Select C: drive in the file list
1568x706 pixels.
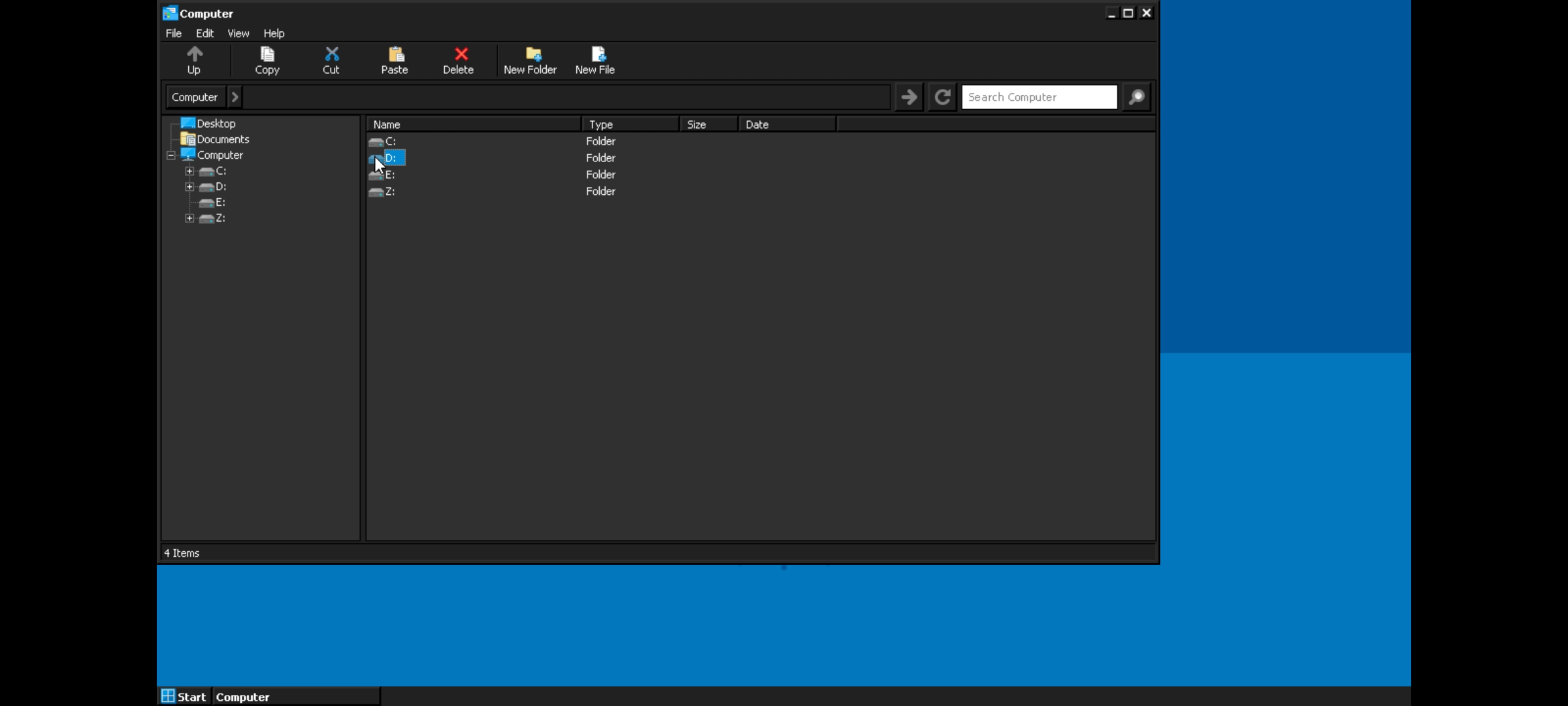(390, 141)
